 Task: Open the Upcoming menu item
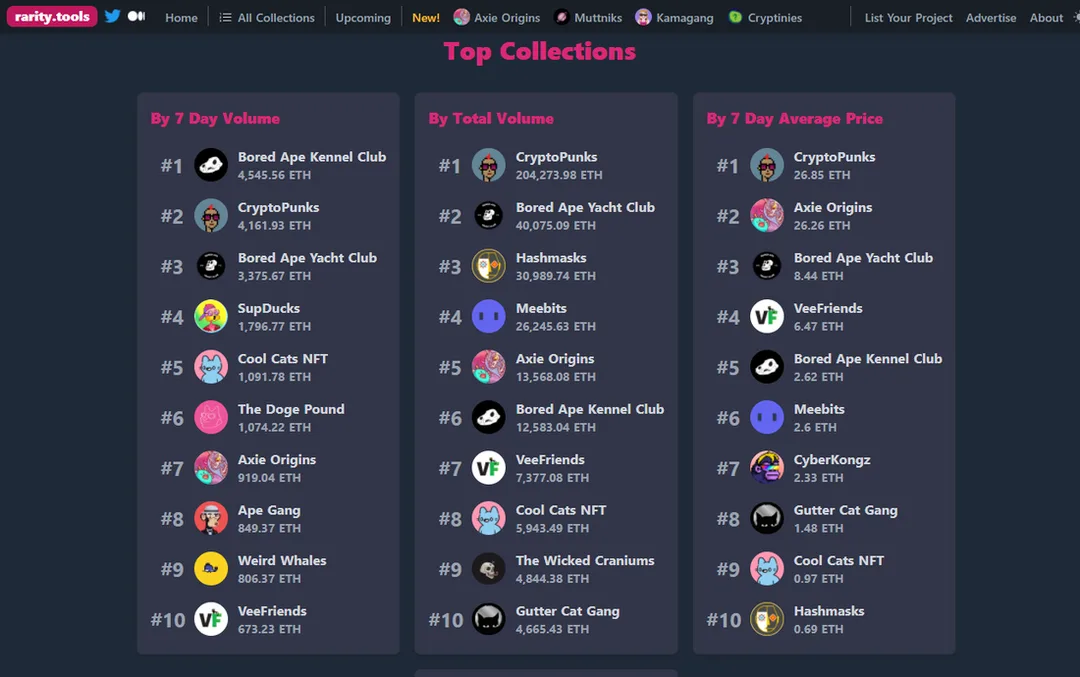pyautogui.click(x=363, y=18)
